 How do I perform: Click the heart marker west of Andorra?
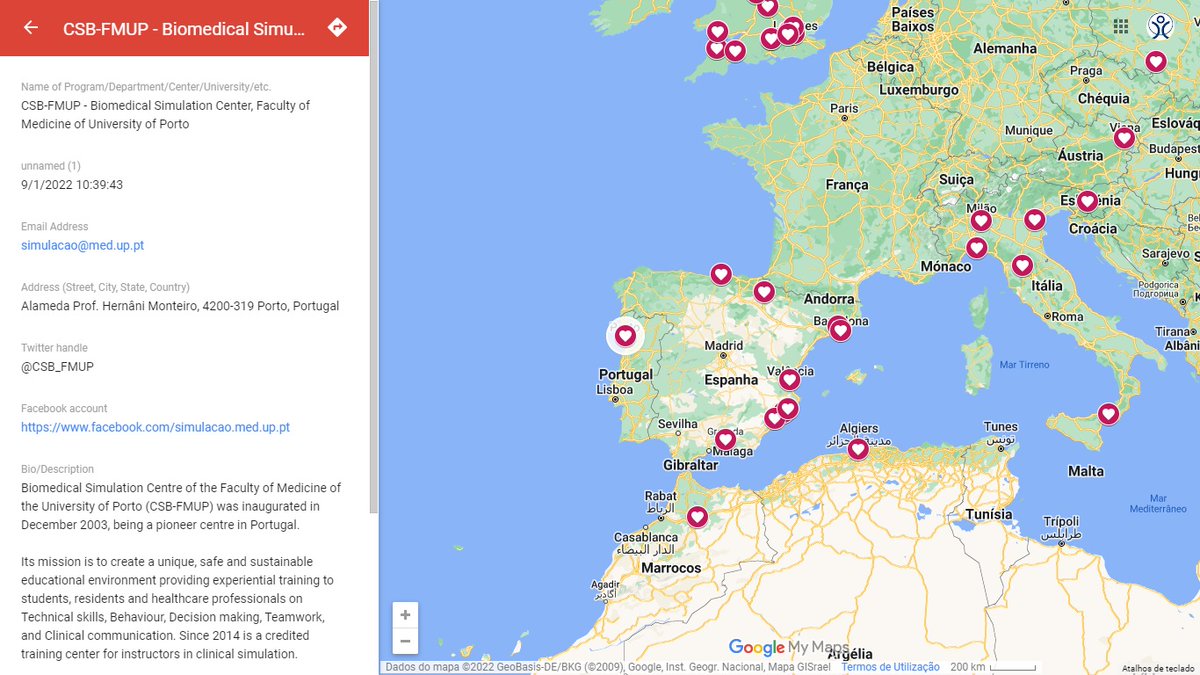[x=764, y=292]
